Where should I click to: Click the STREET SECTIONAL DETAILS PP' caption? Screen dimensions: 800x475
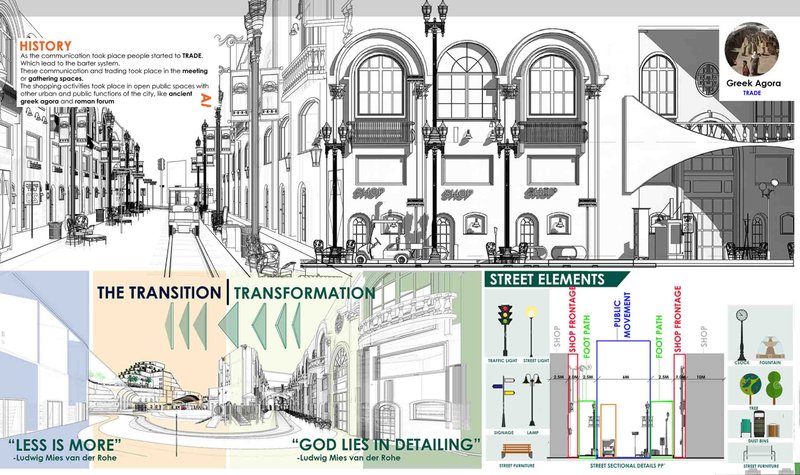628,466
